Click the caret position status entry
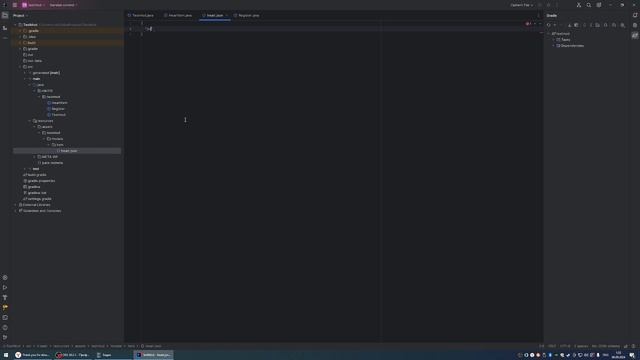The height and width of the screenshot is (360, 640). [542, 346]
